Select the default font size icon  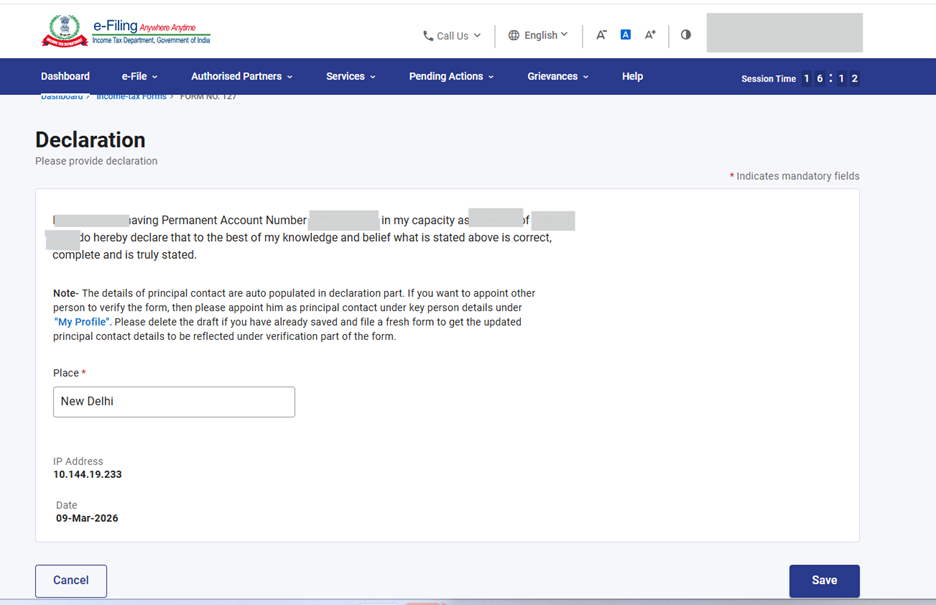(x=625, y=35)
